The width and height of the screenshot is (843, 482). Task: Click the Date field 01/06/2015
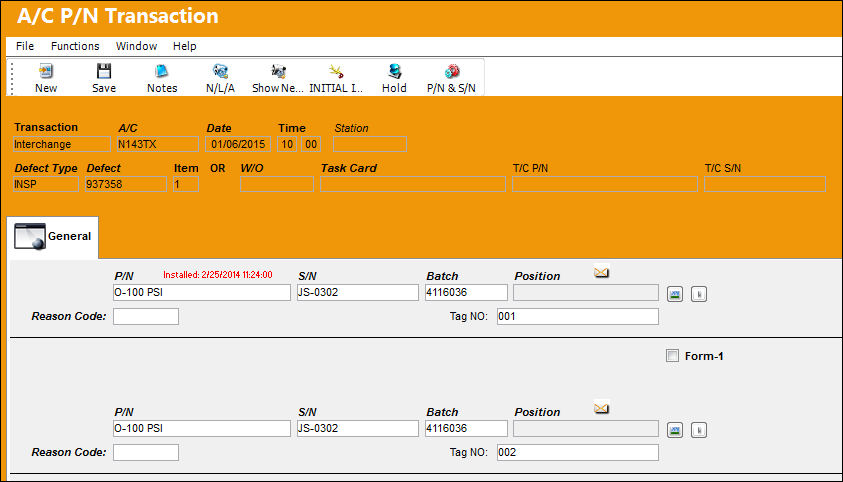(x=238, y=144)
